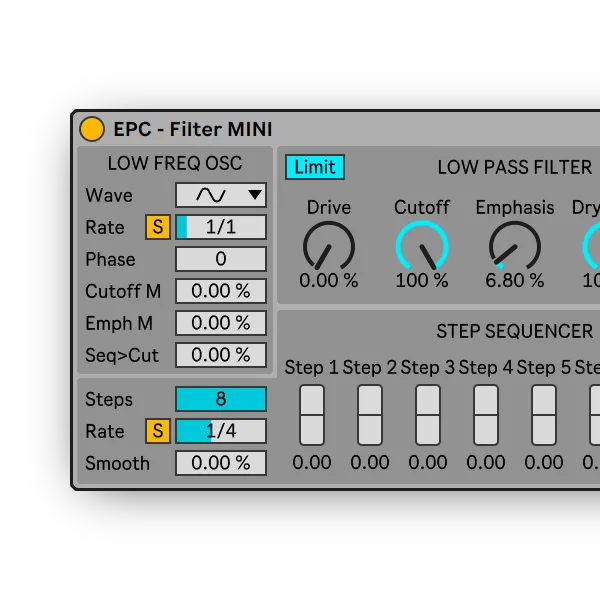Click the Step 4 value 0.00
This screenshot has width=600, height=600.
click(486, 462)
